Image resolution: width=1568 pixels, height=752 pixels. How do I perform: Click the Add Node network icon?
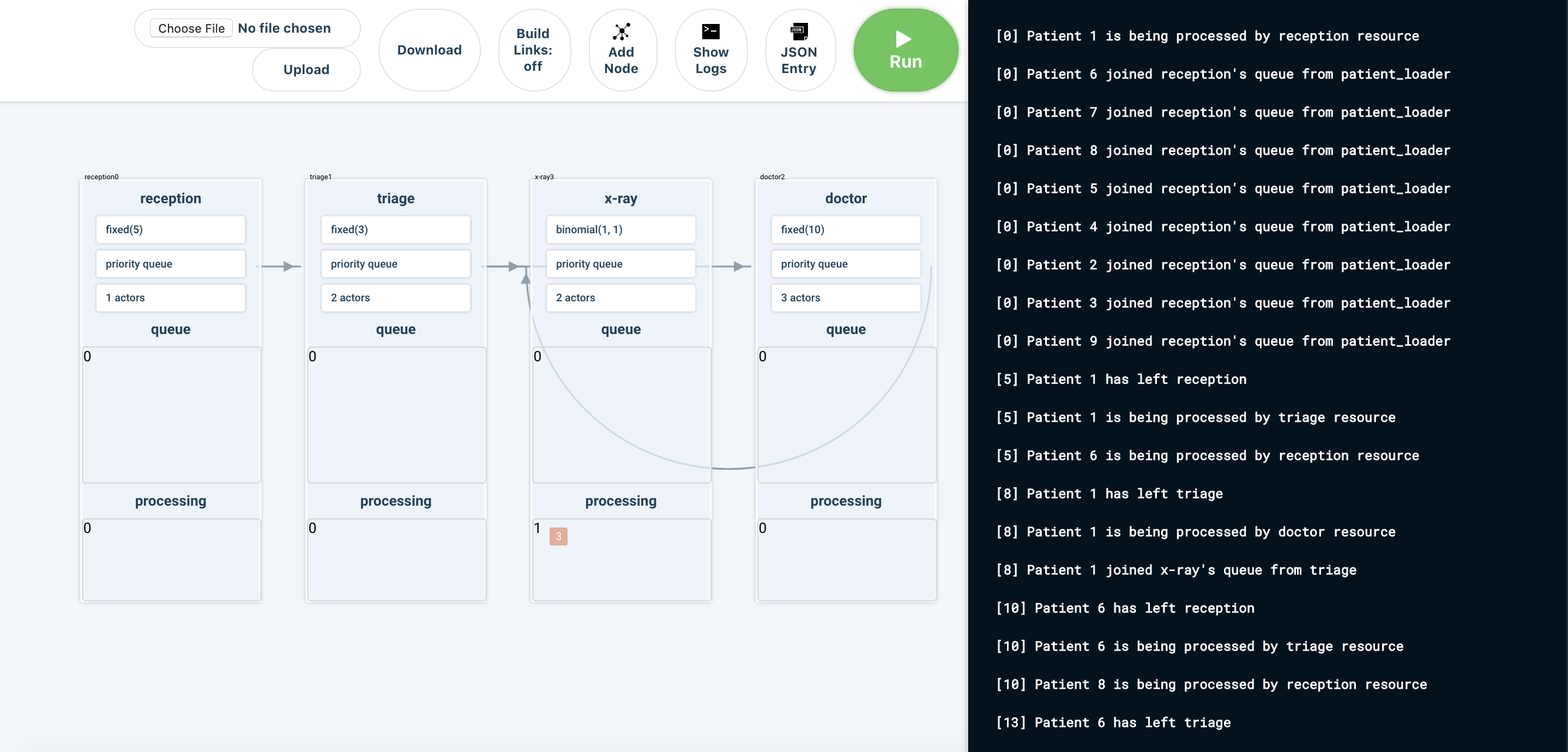tap(621, 32)
